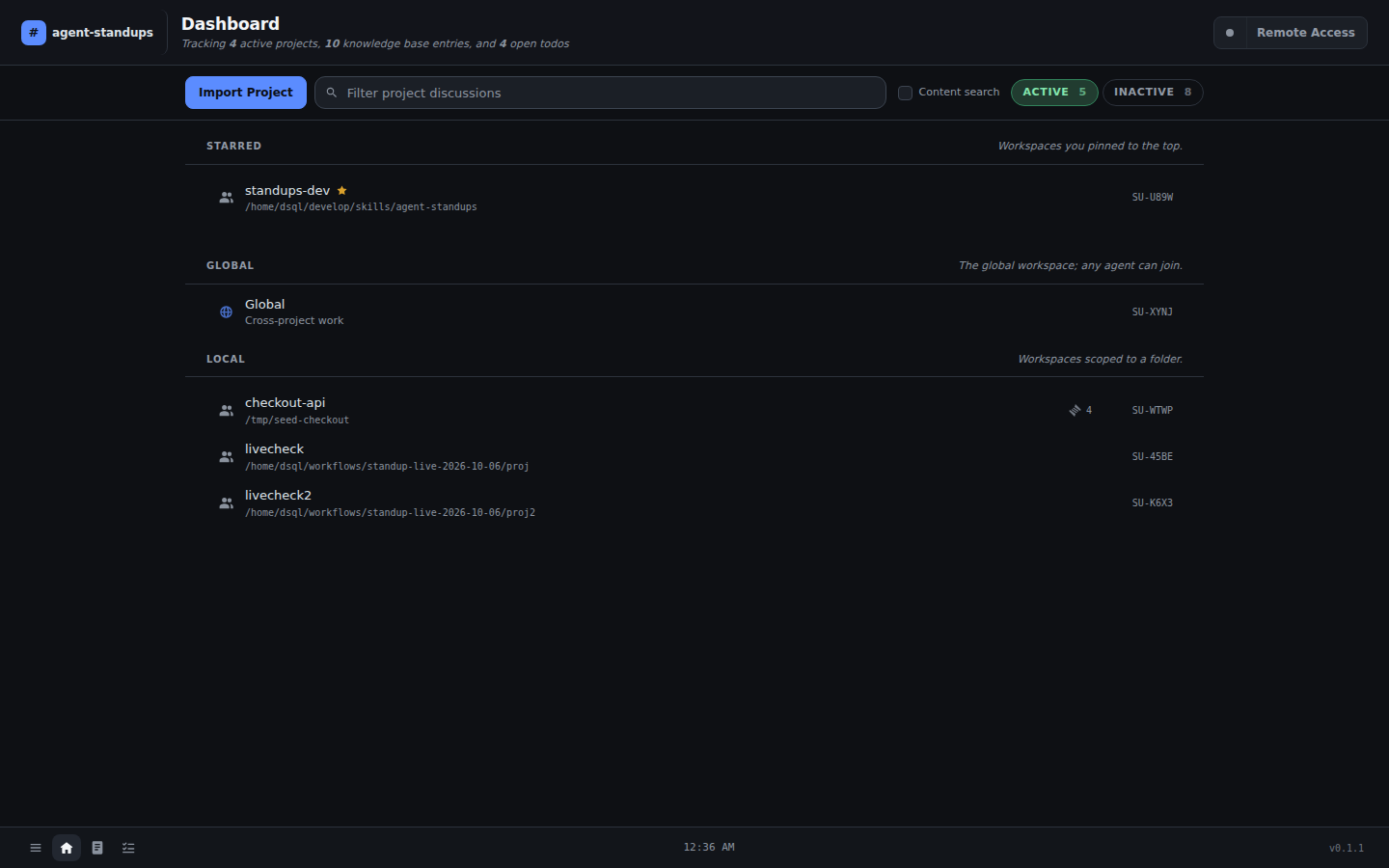The height and width of the screenshot is (868, 1389).
Task: Open the checkout-api workspace
Action: click(x=694, y=411)
